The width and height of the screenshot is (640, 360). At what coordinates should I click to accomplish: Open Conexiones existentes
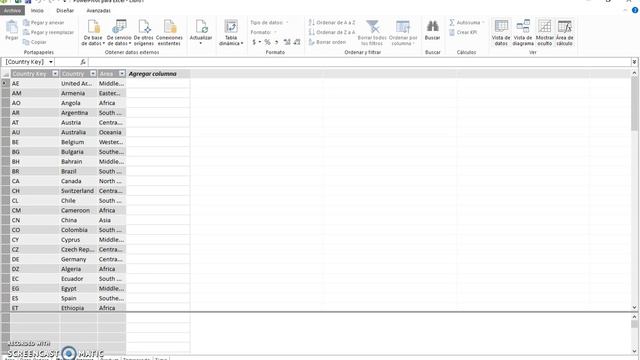pos(169,33)
